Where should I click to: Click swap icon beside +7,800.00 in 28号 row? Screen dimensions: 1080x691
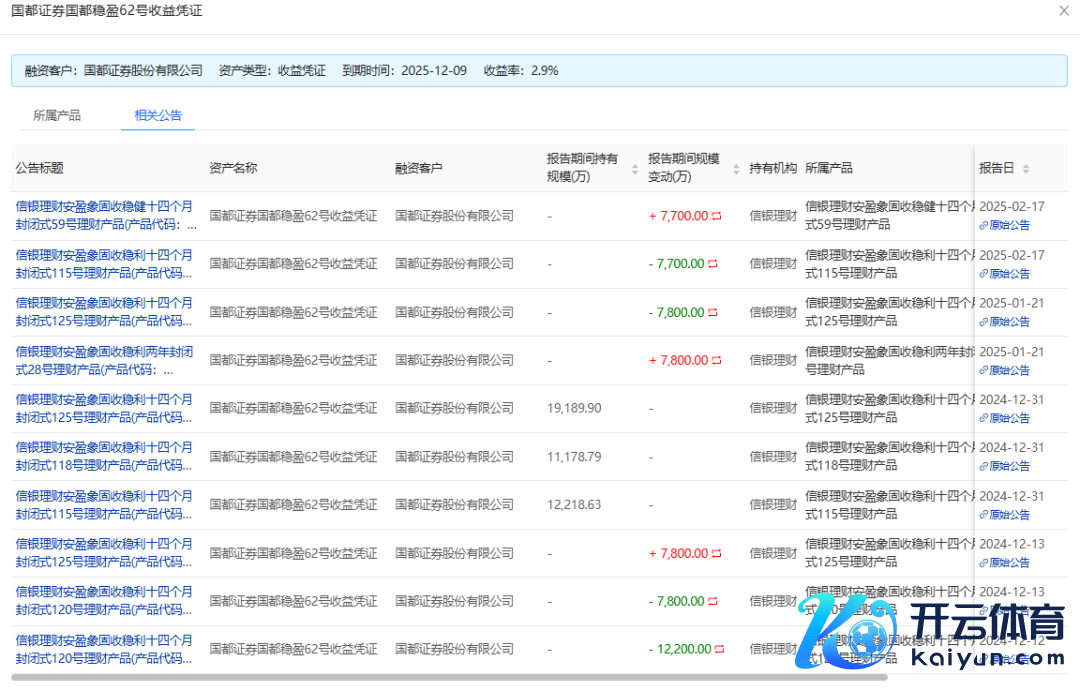pos(716,360)
